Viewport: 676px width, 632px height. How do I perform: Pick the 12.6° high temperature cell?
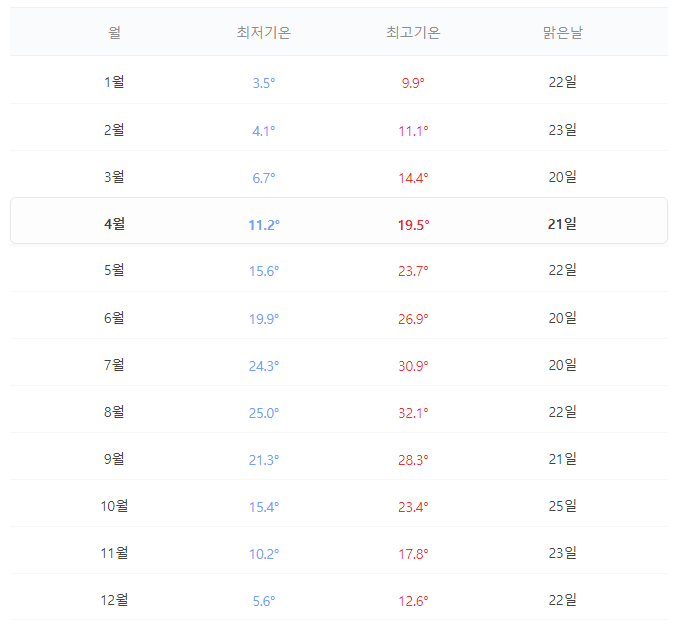[413, 601]
